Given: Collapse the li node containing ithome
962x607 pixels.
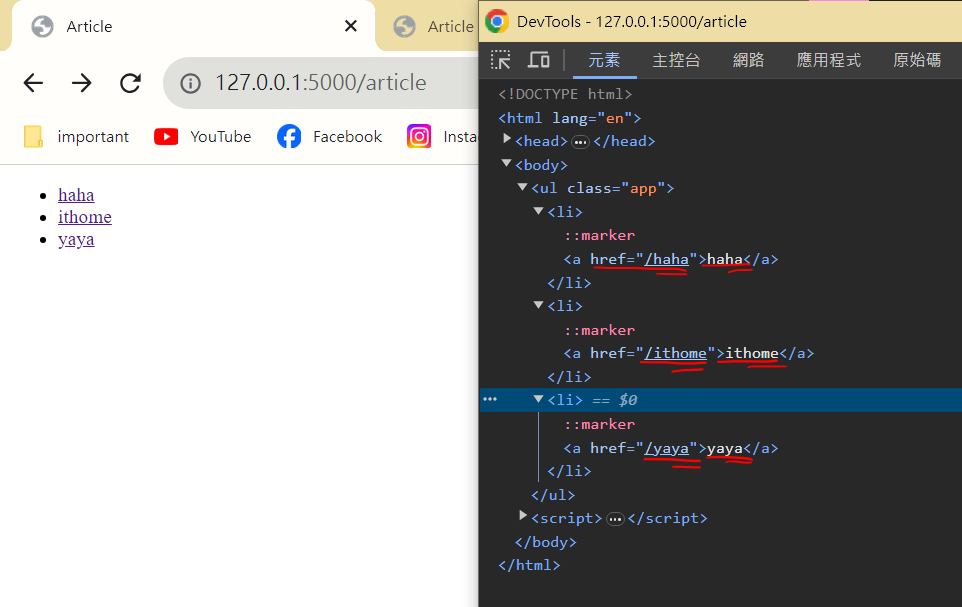Looking at the screenshot, I should click(539, 304).
